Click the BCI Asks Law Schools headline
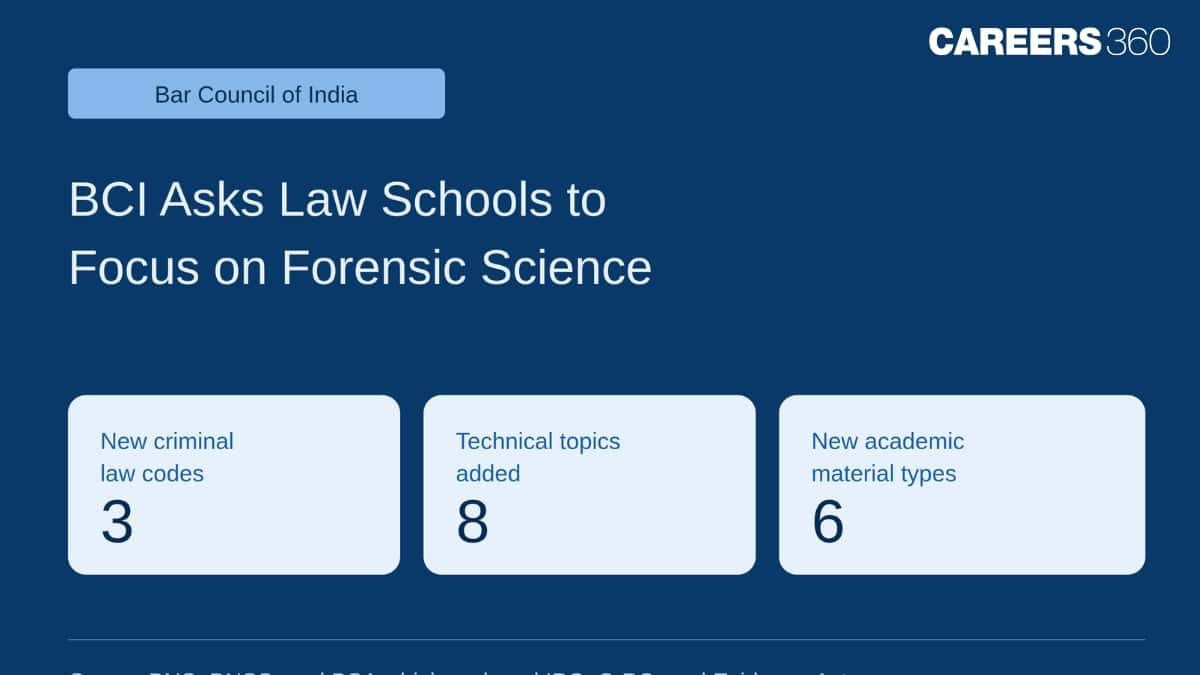 click(x=360, y=233)
